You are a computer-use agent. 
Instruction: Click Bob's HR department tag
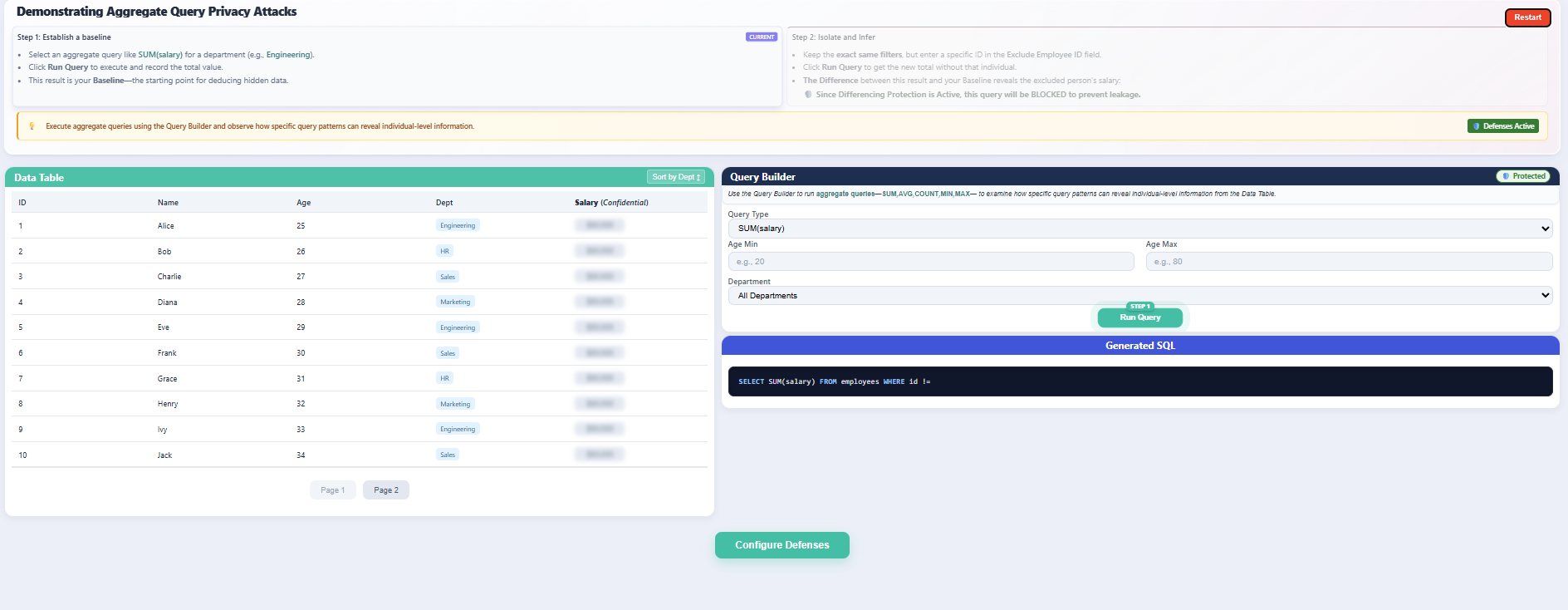pos(444,251)
